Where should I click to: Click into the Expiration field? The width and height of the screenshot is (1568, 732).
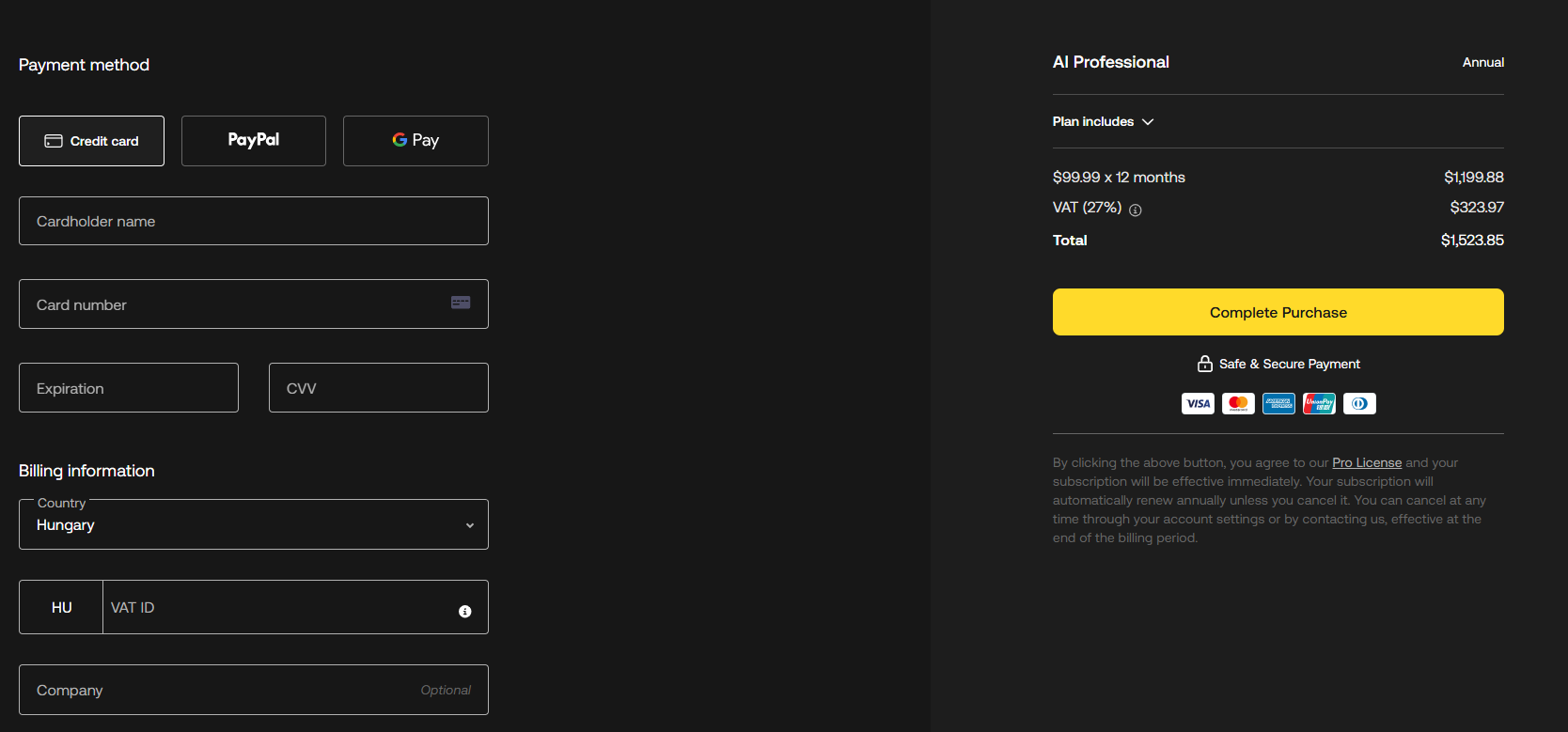coord(129,388)
